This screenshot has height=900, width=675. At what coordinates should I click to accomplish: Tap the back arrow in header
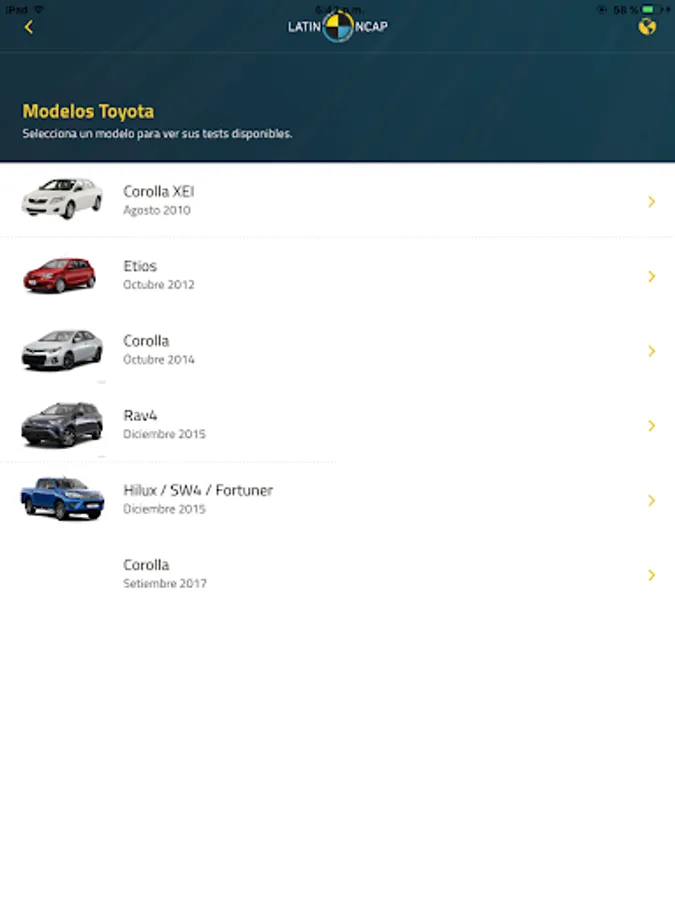pos(29,27)
